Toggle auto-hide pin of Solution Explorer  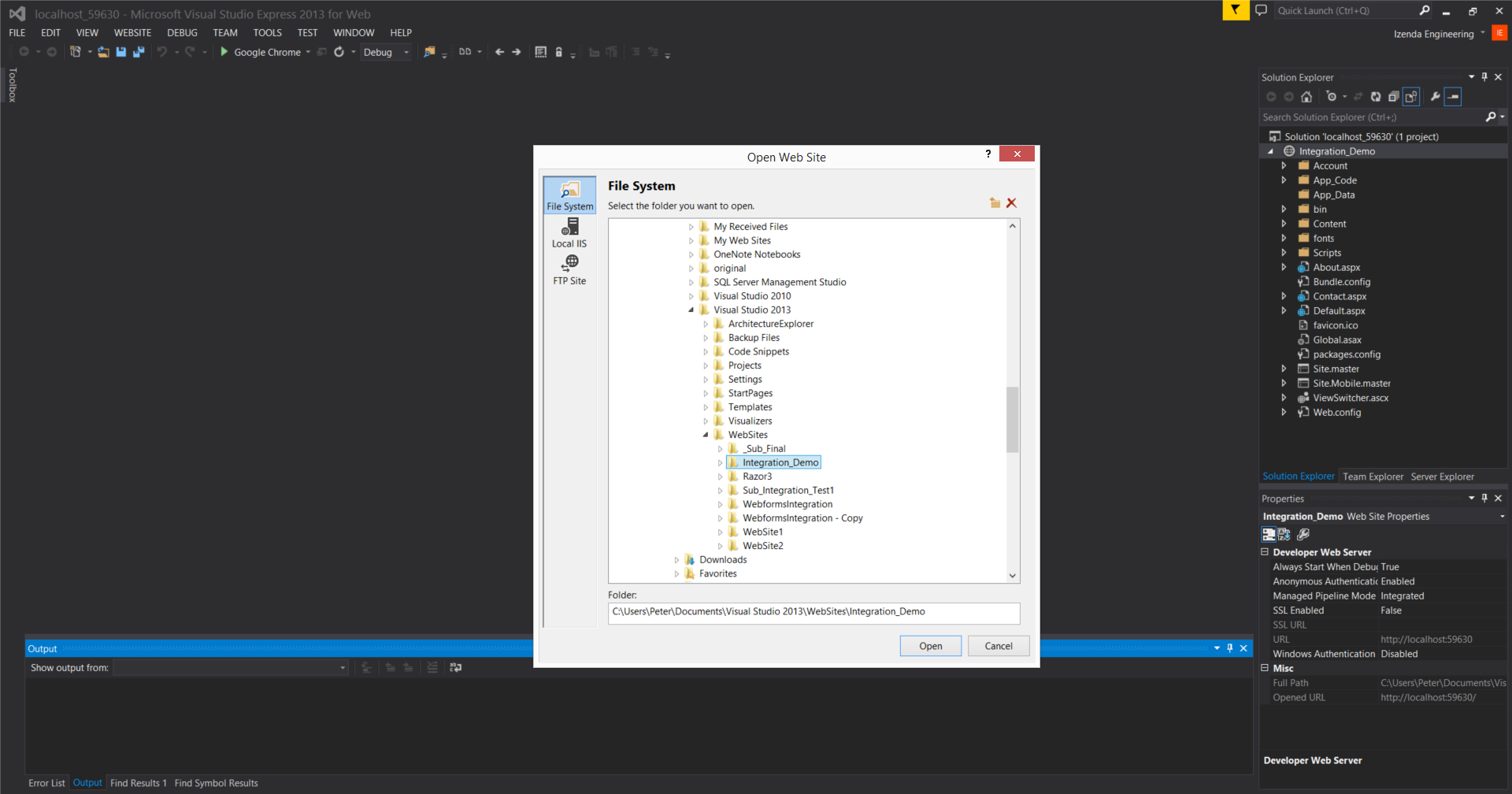[1484, 77]
